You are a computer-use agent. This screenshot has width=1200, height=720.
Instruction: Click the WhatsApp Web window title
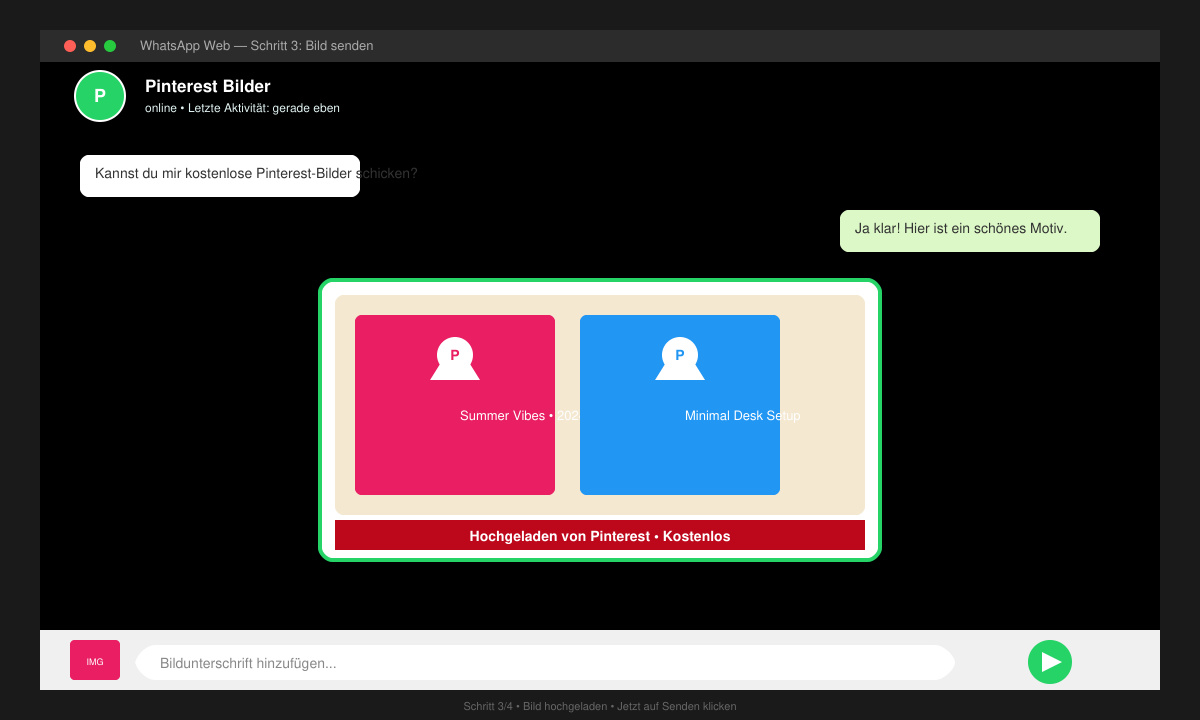(x=257, y=46)
